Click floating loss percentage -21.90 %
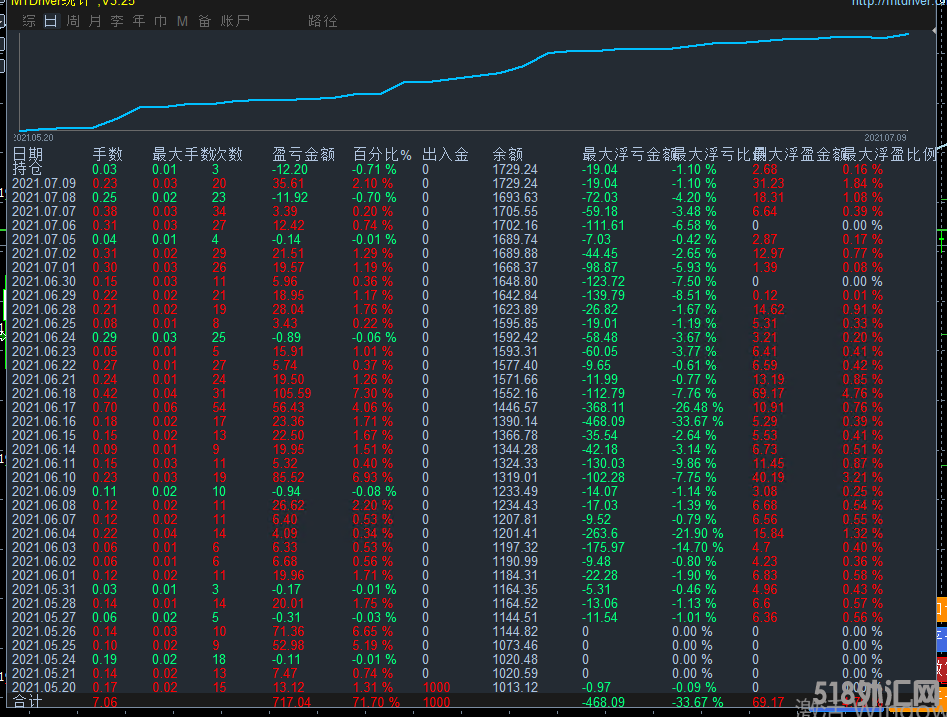Viewport: 947px width, 717px height. [698, 533]
